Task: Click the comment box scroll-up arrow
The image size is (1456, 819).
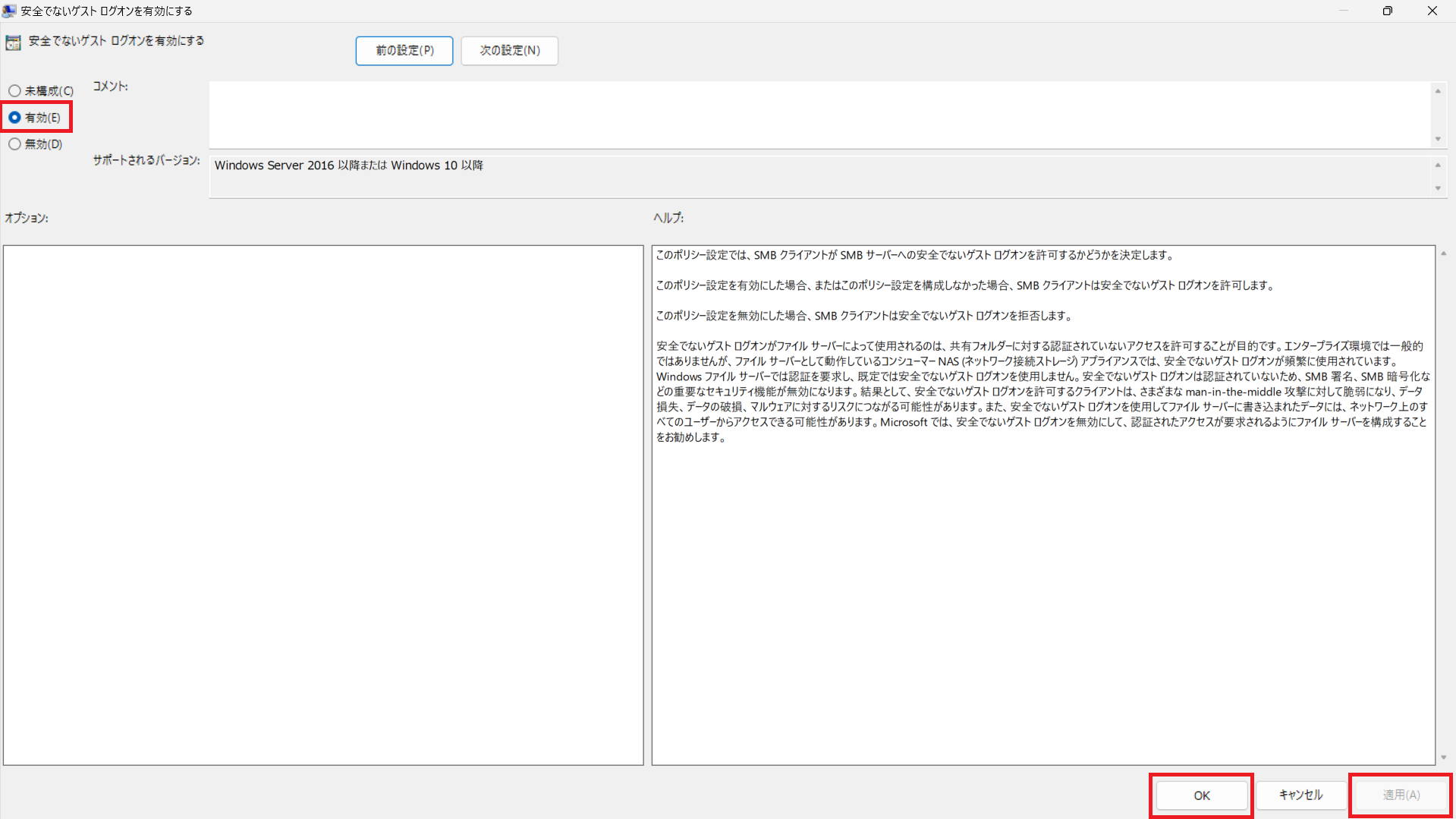Action: pyautogui.click(x=1438, y=91)
